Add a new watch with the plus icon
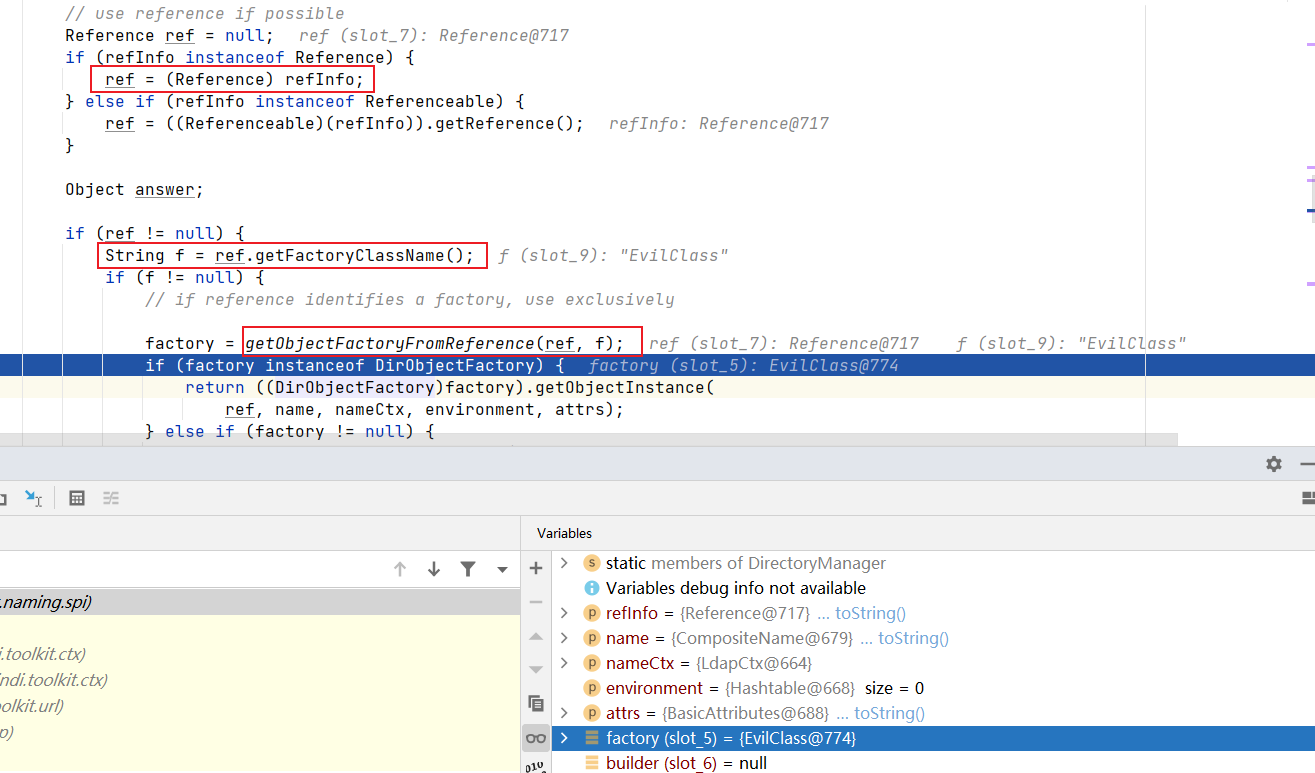The width and height of the screenshot is (1315, 773). point(536,568)
